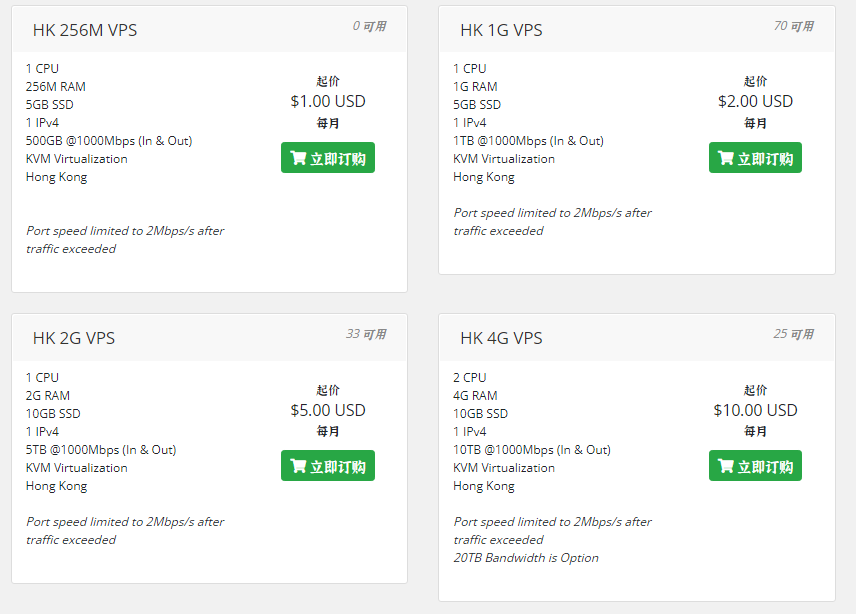Click the 25 可用 availability label
The image size is (856, 614).
tap(794, 334)
